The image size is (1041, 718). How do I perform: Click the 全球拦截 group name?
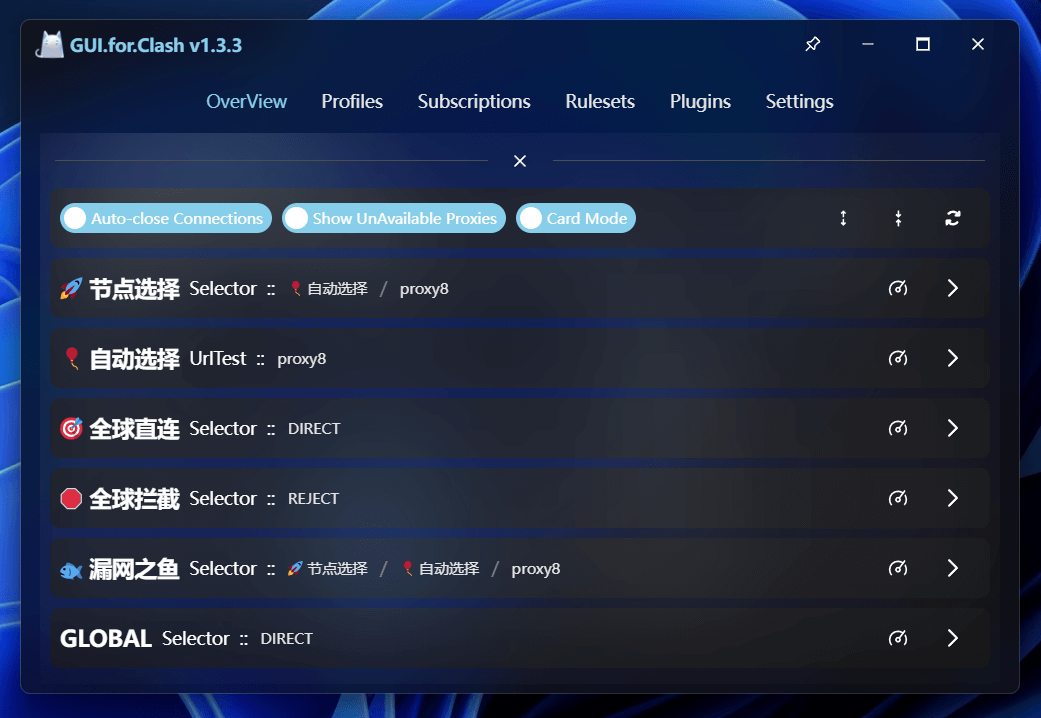point(135,499)
